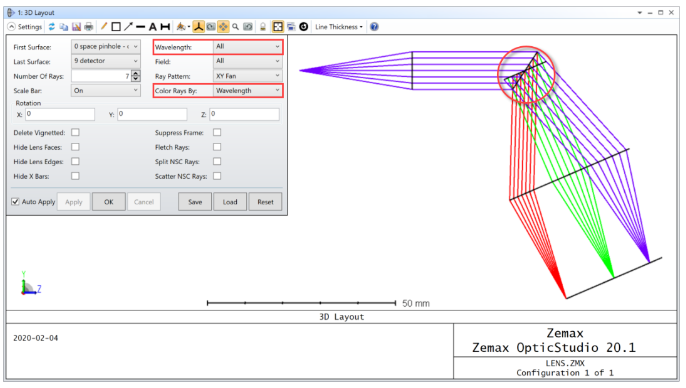
Task: Expand the Ray Pattern dropdown
Action: click(248, 76)
